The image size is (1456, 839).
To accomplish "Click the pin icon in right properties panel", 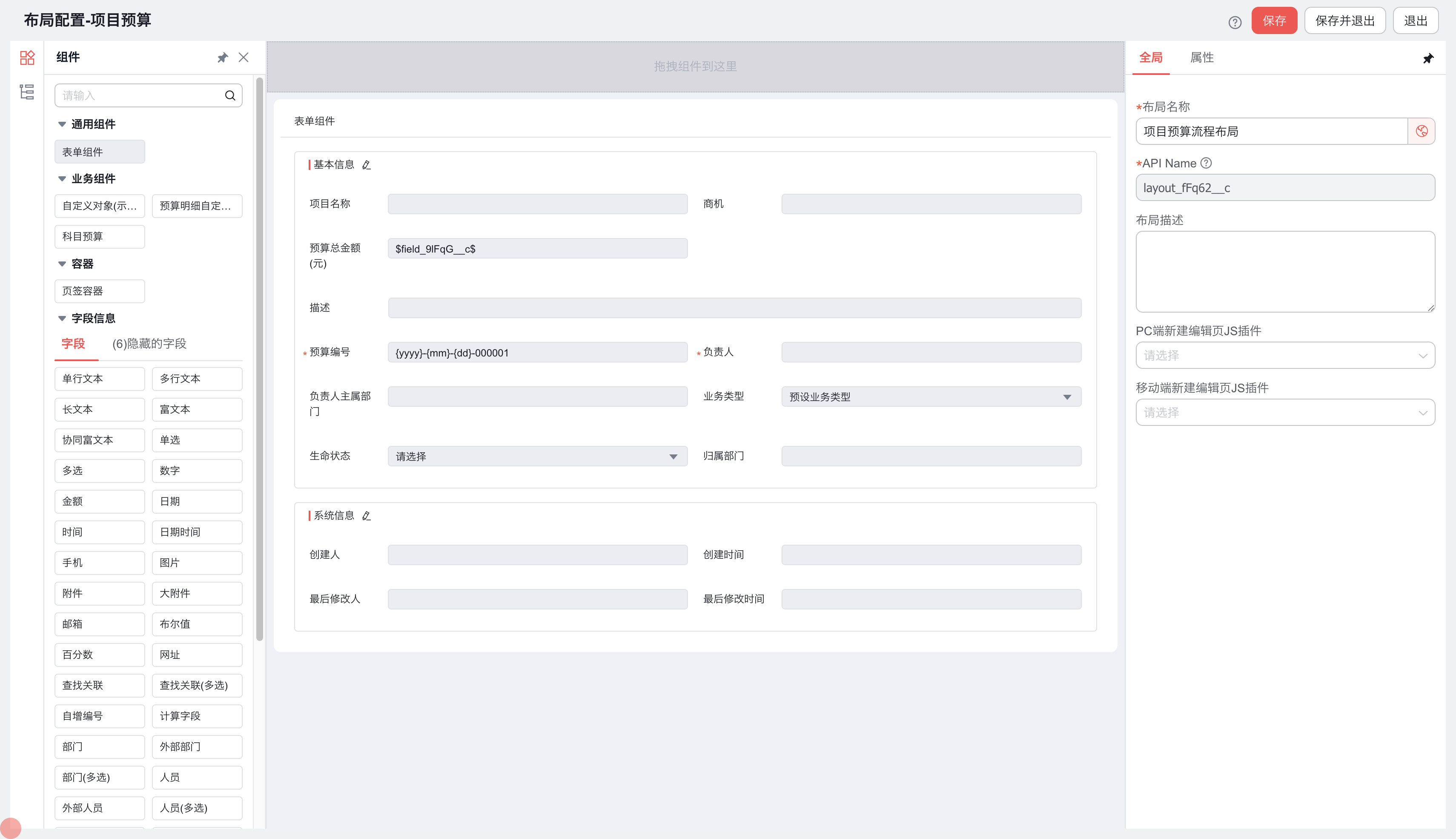I will click(x=1428, y=59).
